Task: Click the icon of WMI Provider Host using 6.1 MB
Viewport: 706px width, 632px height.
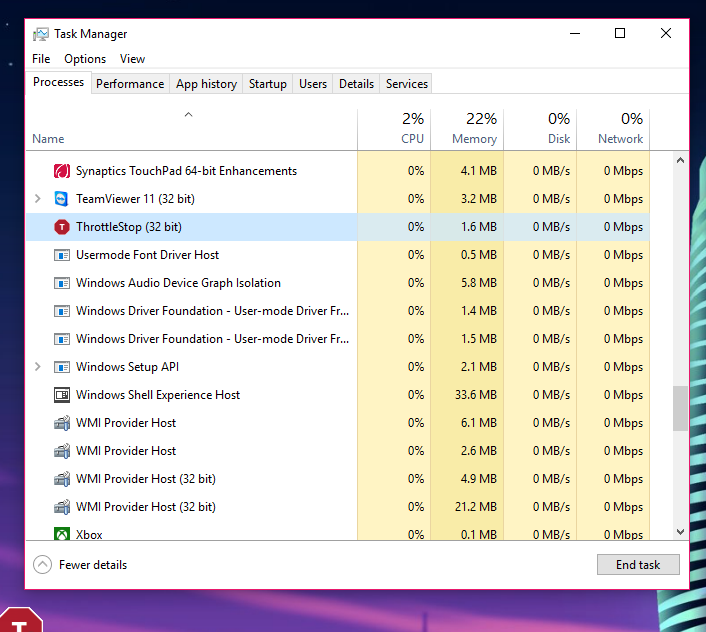Action: (62, 423)
